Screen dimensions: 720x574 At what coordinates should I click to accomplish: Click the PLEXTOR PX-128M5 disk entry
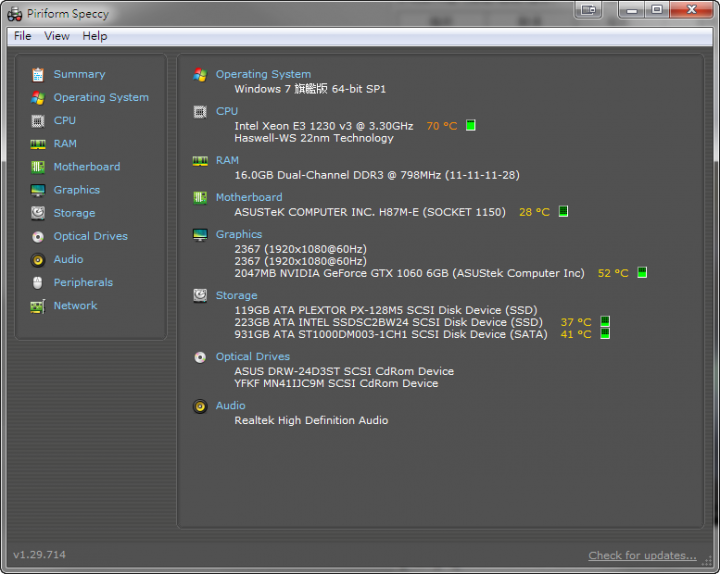pos(386,310)
